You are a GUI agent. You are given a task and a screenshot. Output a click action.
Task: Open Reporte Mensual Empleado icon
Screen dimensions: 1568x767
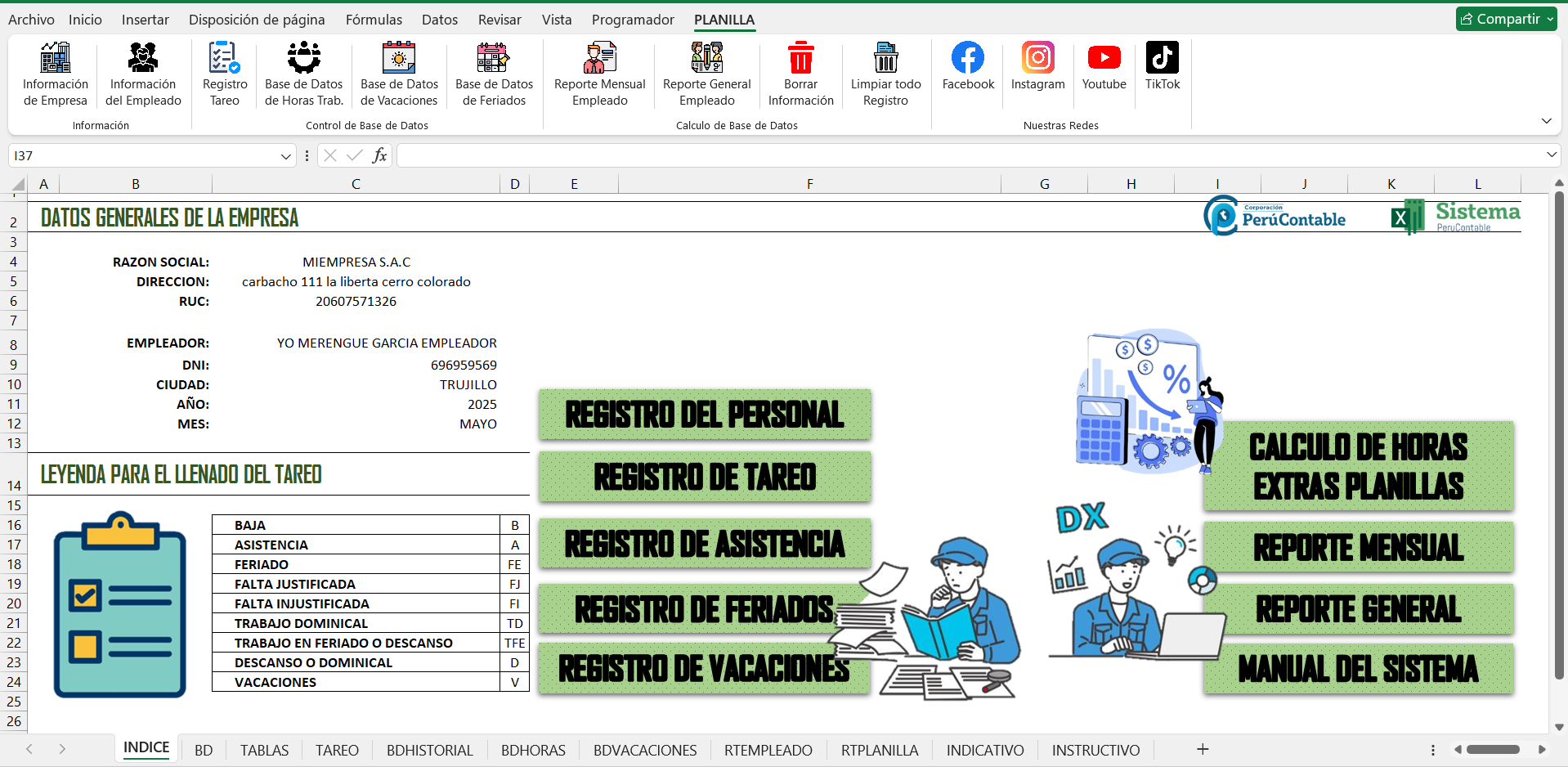click(x=599, y=59)
